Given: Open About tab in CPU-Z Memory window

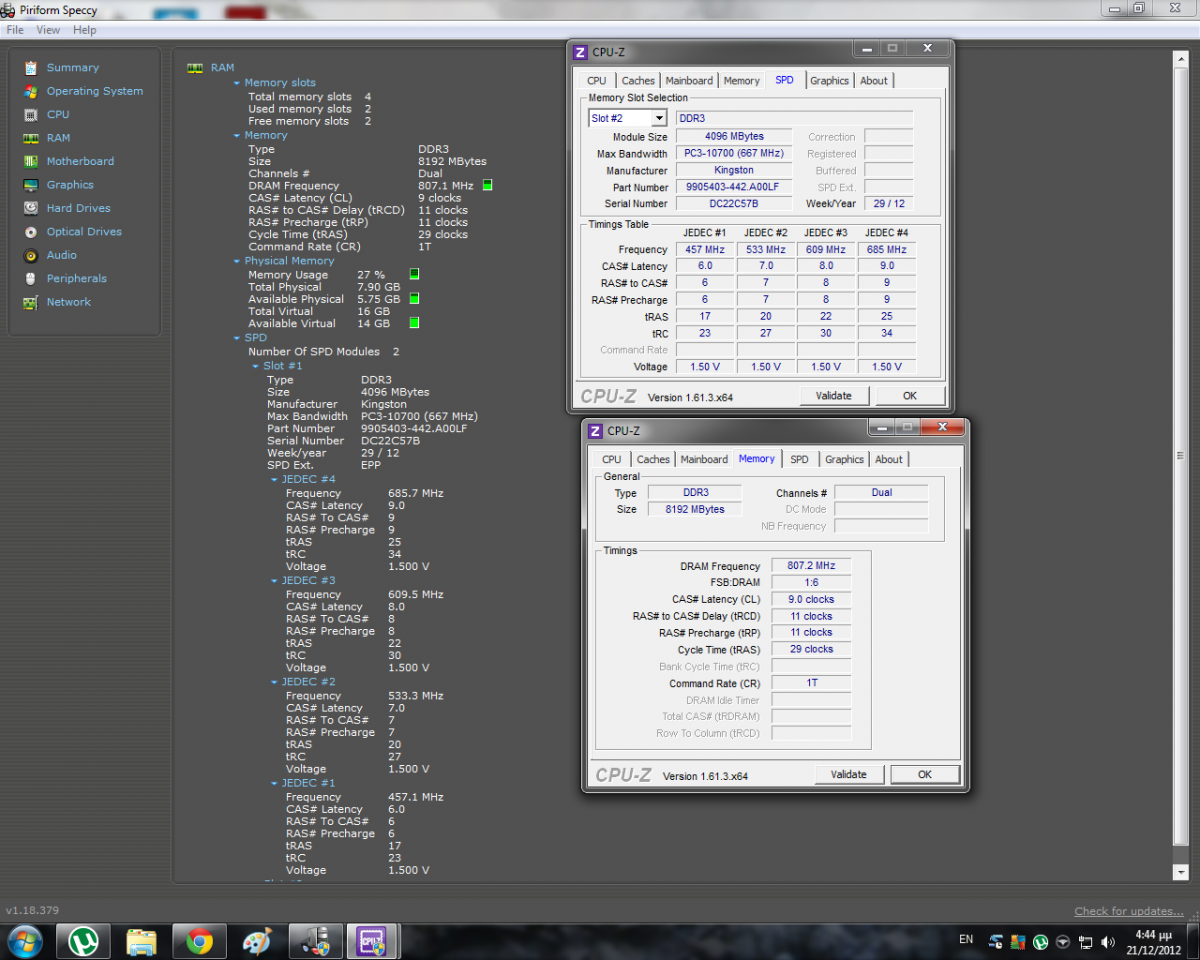Looking at the screenshot, I should [889, 460].
